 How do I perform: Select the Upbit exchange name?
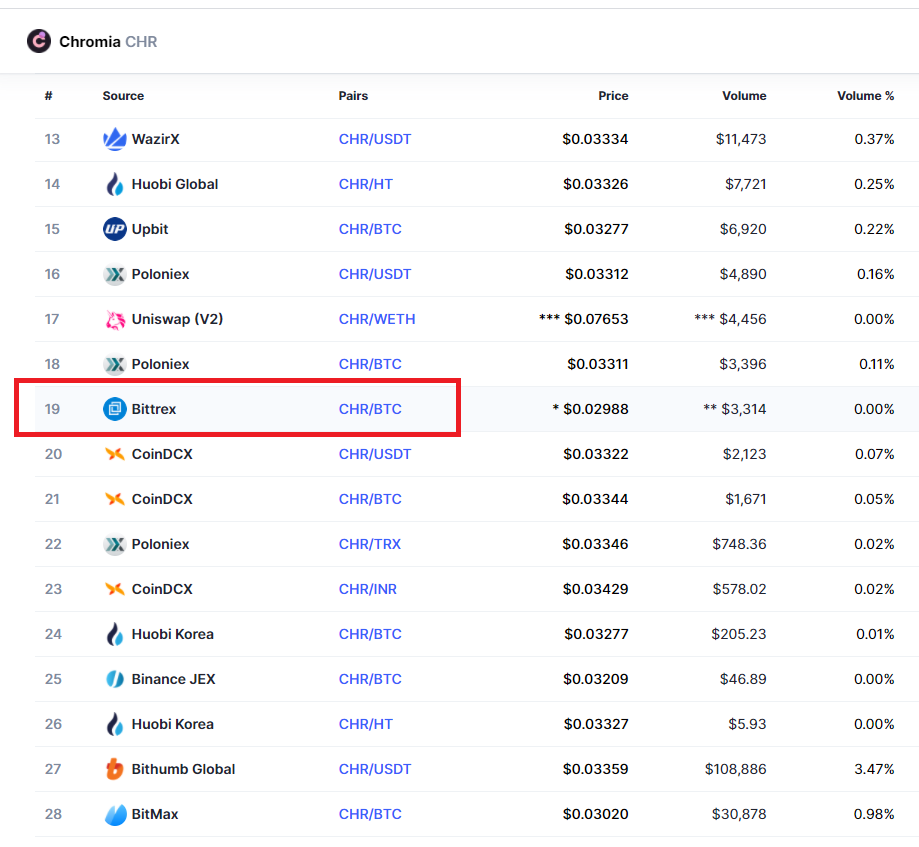point(150,229)
